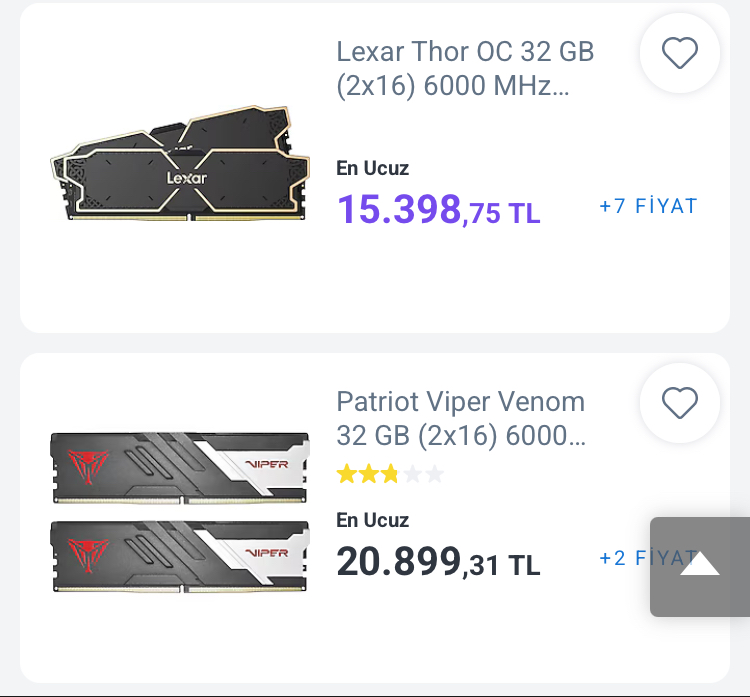The height and width of the screenshot is (697, 750).
Task: Click the red Viper logo on the top module
Action: (86, 465)
